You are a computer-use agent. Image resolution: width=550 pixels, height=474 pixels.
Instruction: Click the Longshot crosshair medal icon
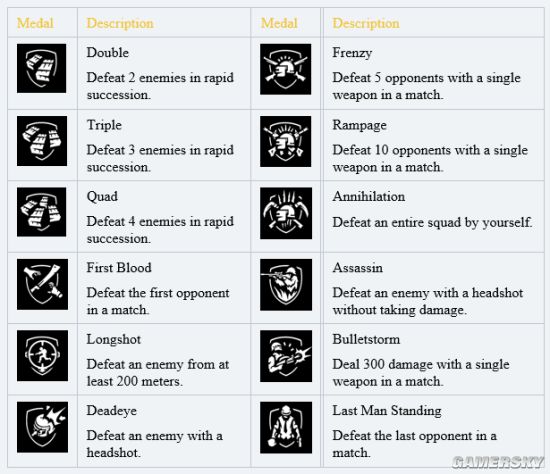coord(42,355)
